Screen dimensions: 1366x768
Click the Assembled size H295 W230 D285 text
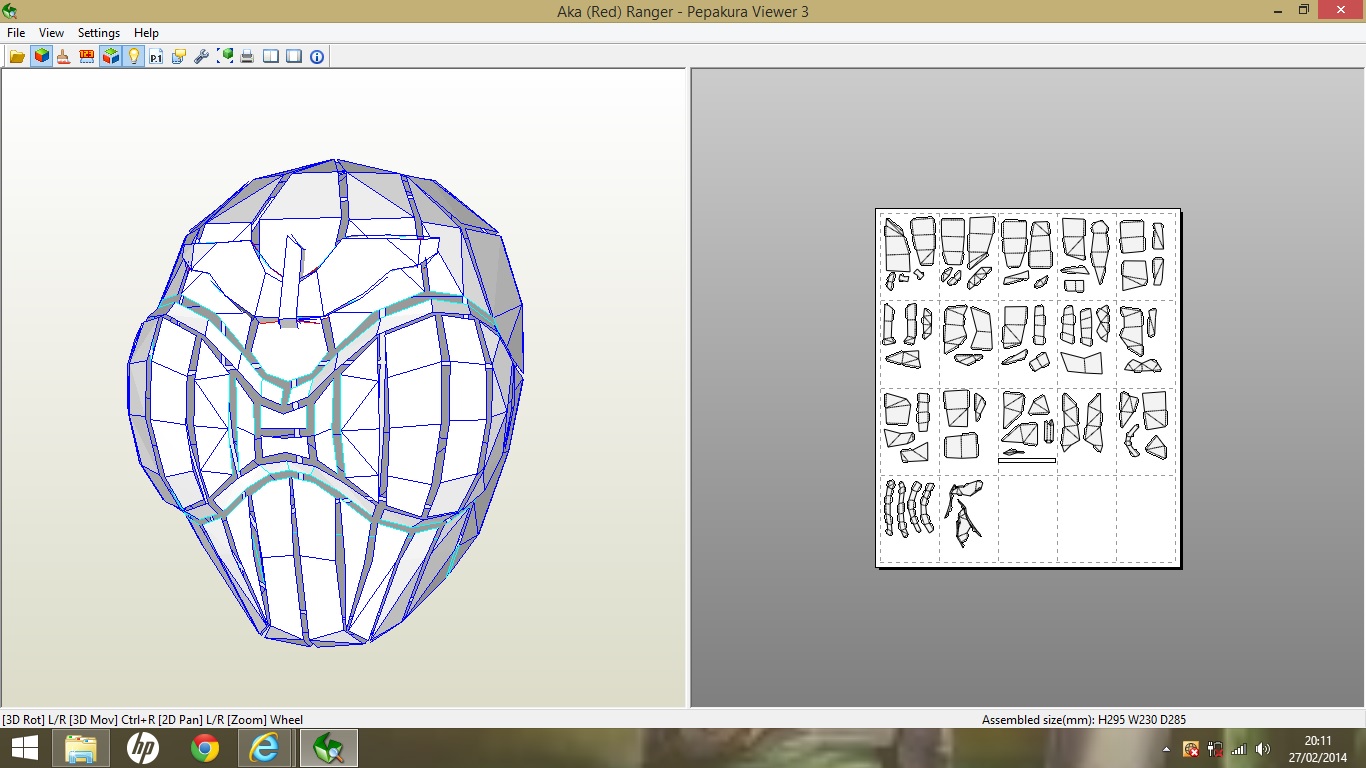coord(1084,719)
